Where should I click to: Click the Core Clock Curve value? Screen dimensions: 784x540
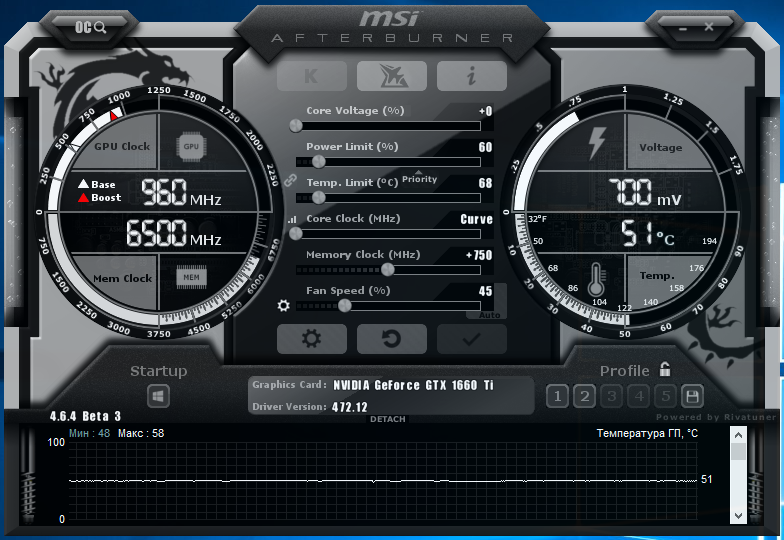pos(476,219)
